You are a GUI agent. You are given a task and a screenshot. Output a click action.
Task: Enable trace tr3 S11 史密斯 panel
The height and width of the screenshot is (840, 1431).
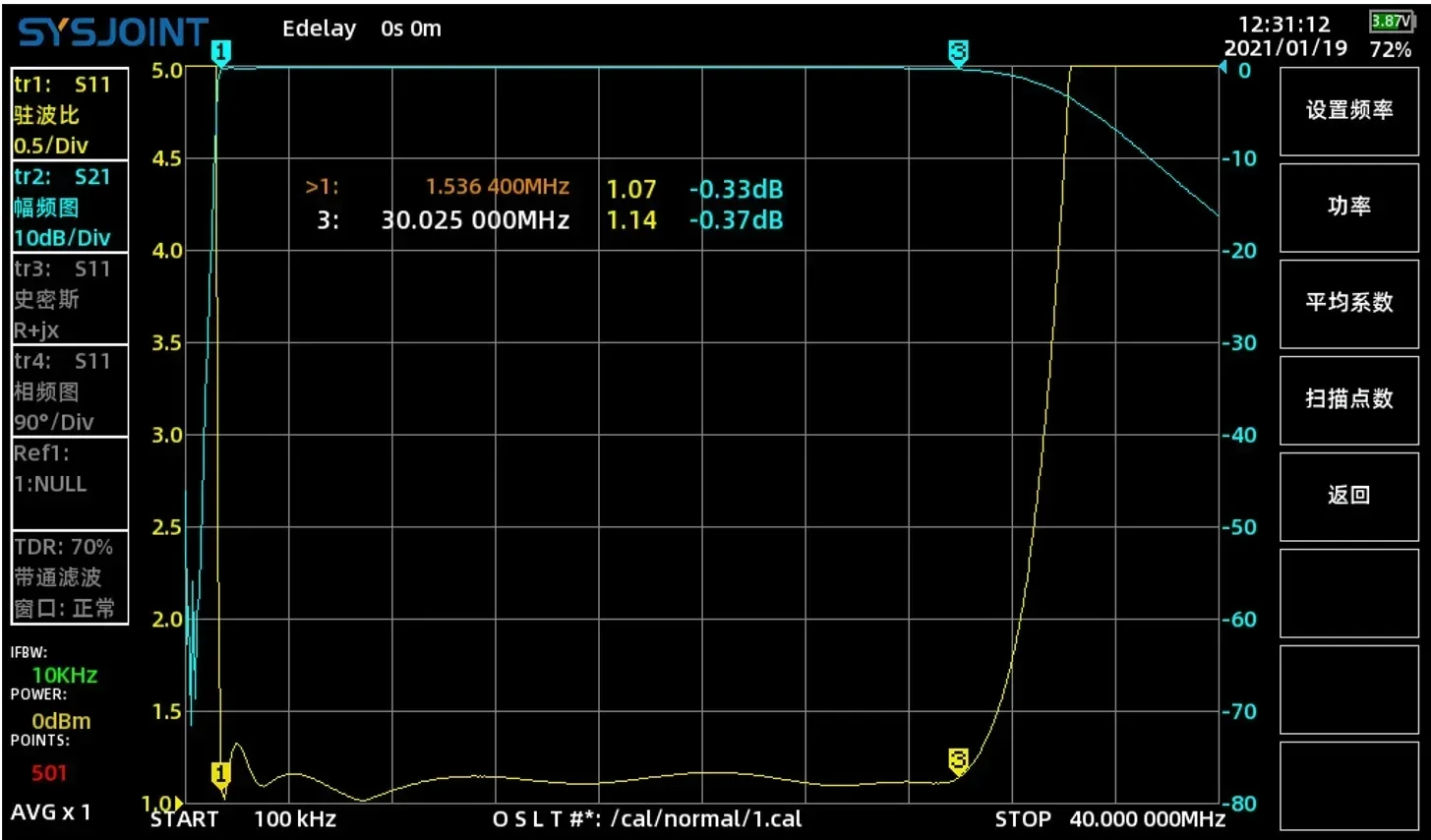pos(70,299)
